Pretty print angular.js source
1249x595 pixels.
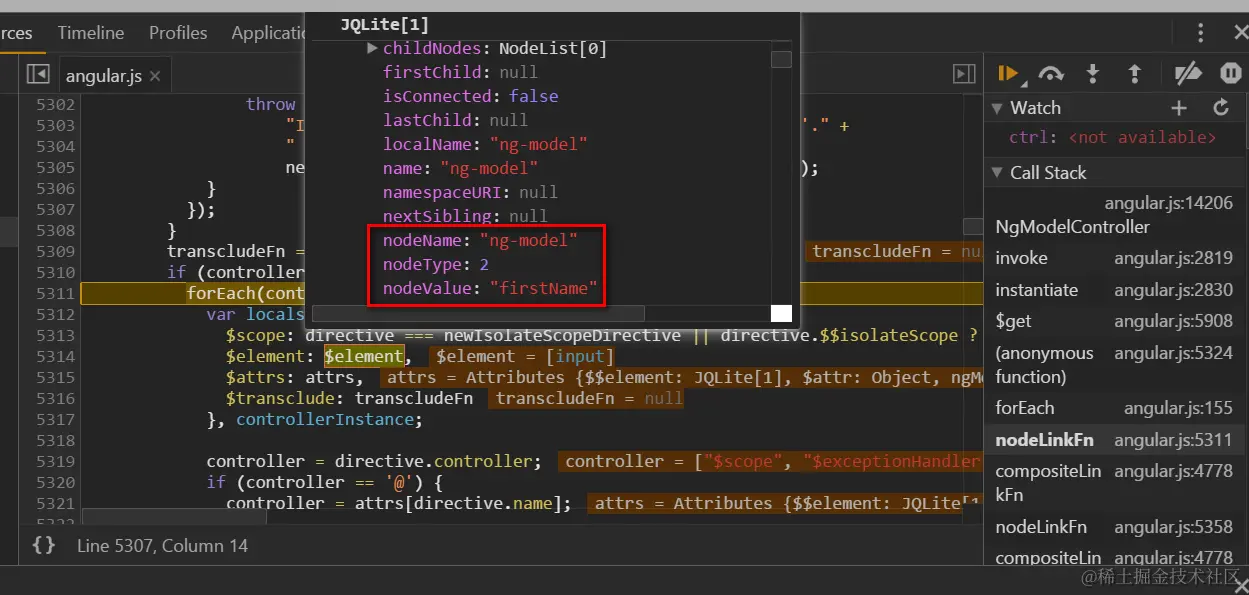click(x=43, y=545)
